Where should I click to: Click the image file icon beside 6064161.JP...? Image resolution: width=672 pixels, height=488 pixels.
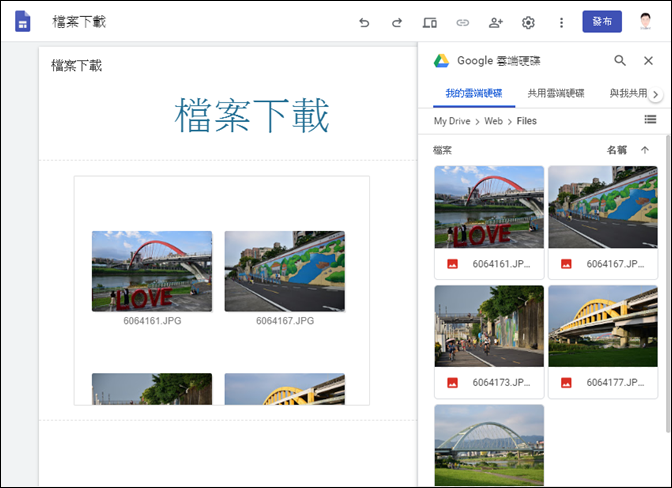pos(452,264)
